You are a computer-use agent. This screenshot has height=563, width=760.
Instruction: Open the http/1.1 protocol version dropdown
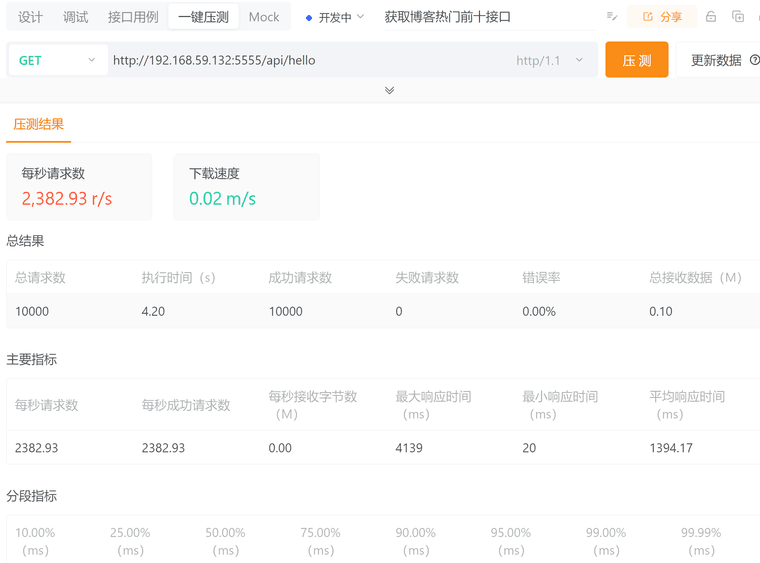click(x=549, y=60)
